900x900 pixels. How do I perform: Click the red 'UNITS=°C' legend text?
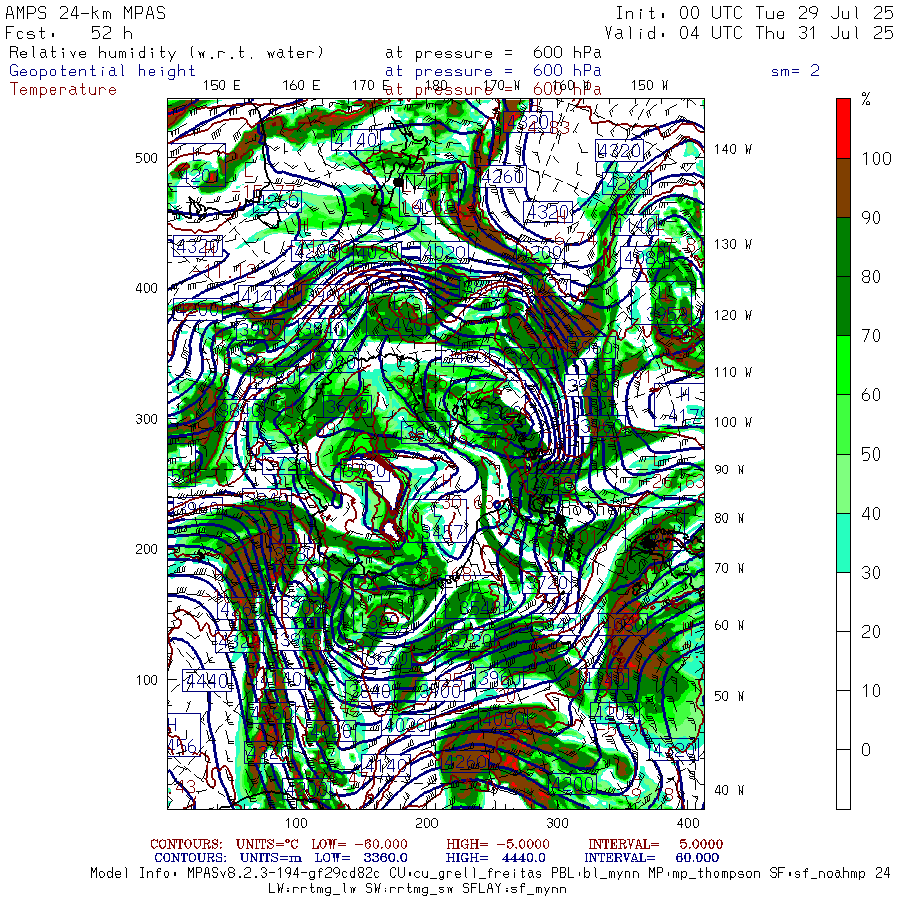click(267, 844)
